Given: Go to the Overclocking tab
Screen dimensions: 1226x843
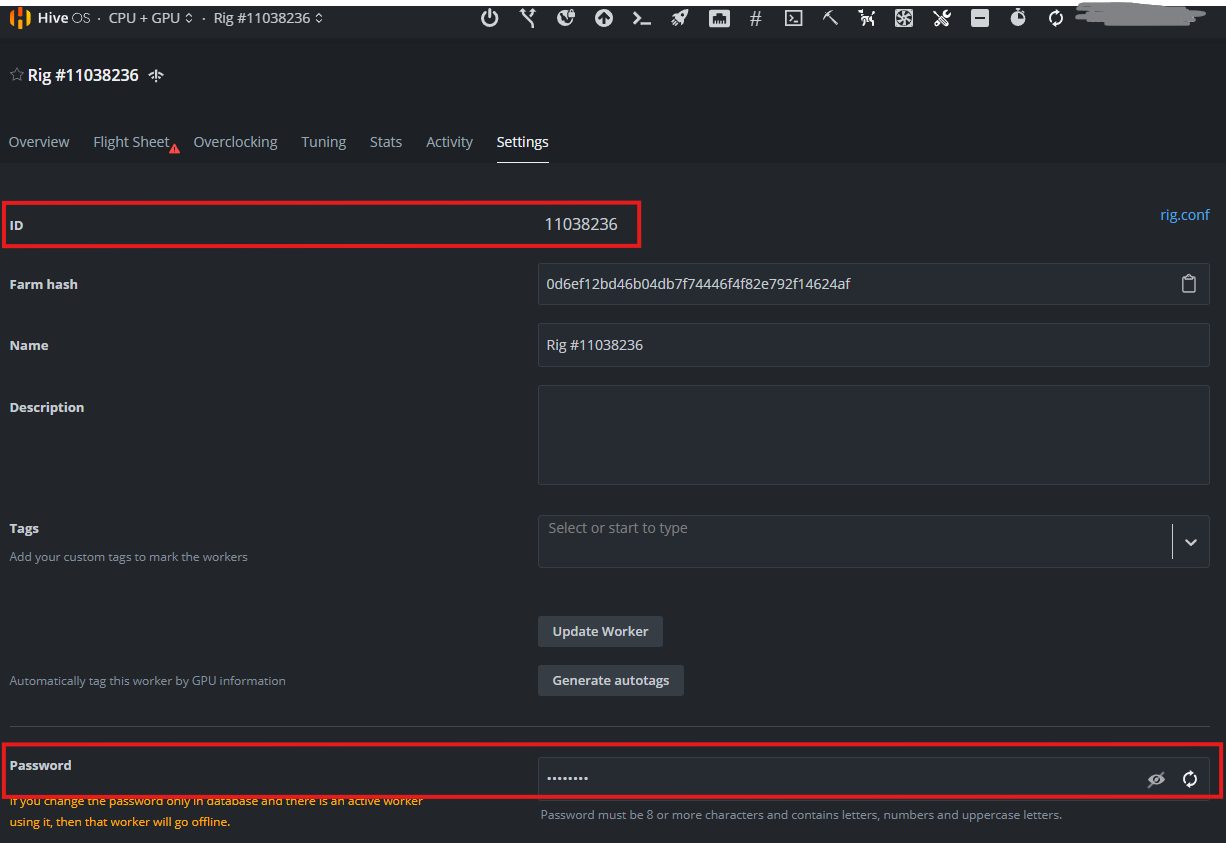Looking at the screenshot, I should click(235, 142).
